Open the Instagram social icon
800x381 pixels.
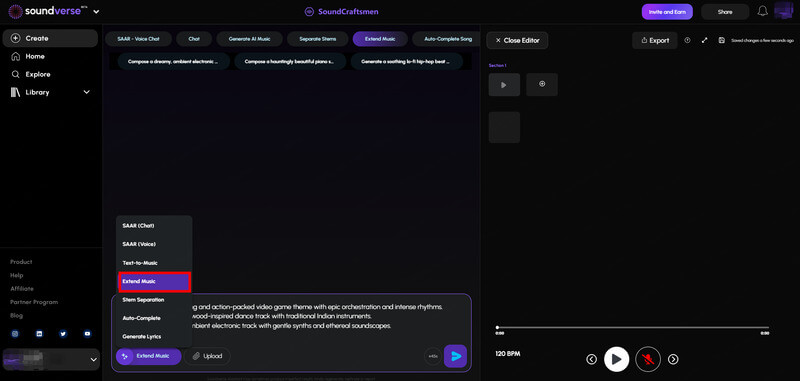(15, 334)
